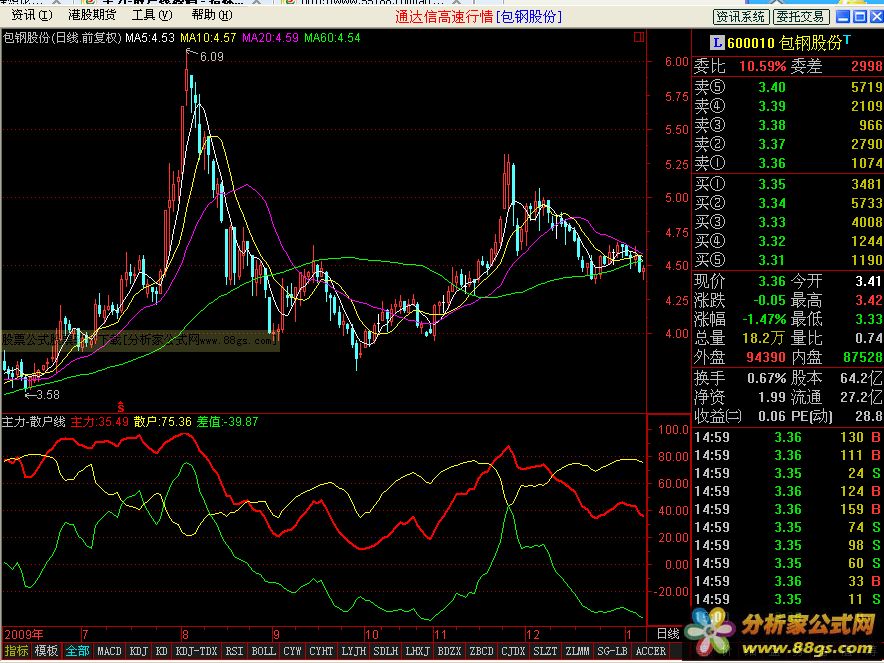Click the 2009年 date axis label

(23, 634)
